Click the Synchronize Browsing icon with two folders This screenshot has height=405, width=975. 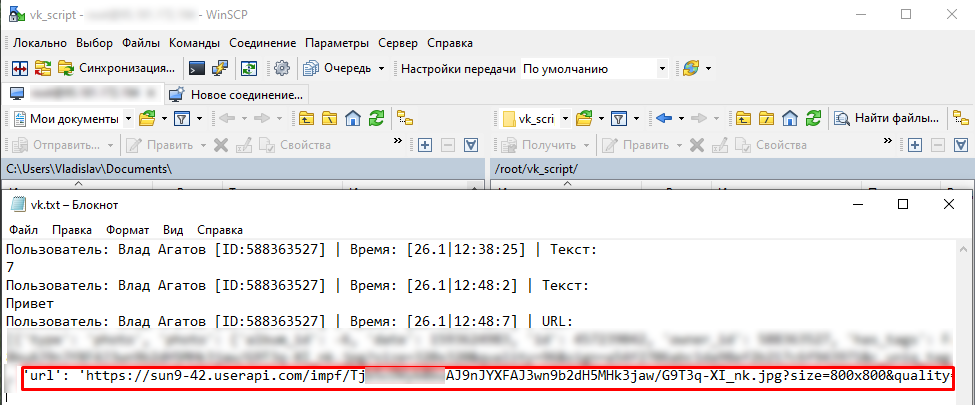pyautogui.click(x=42, y=68)
